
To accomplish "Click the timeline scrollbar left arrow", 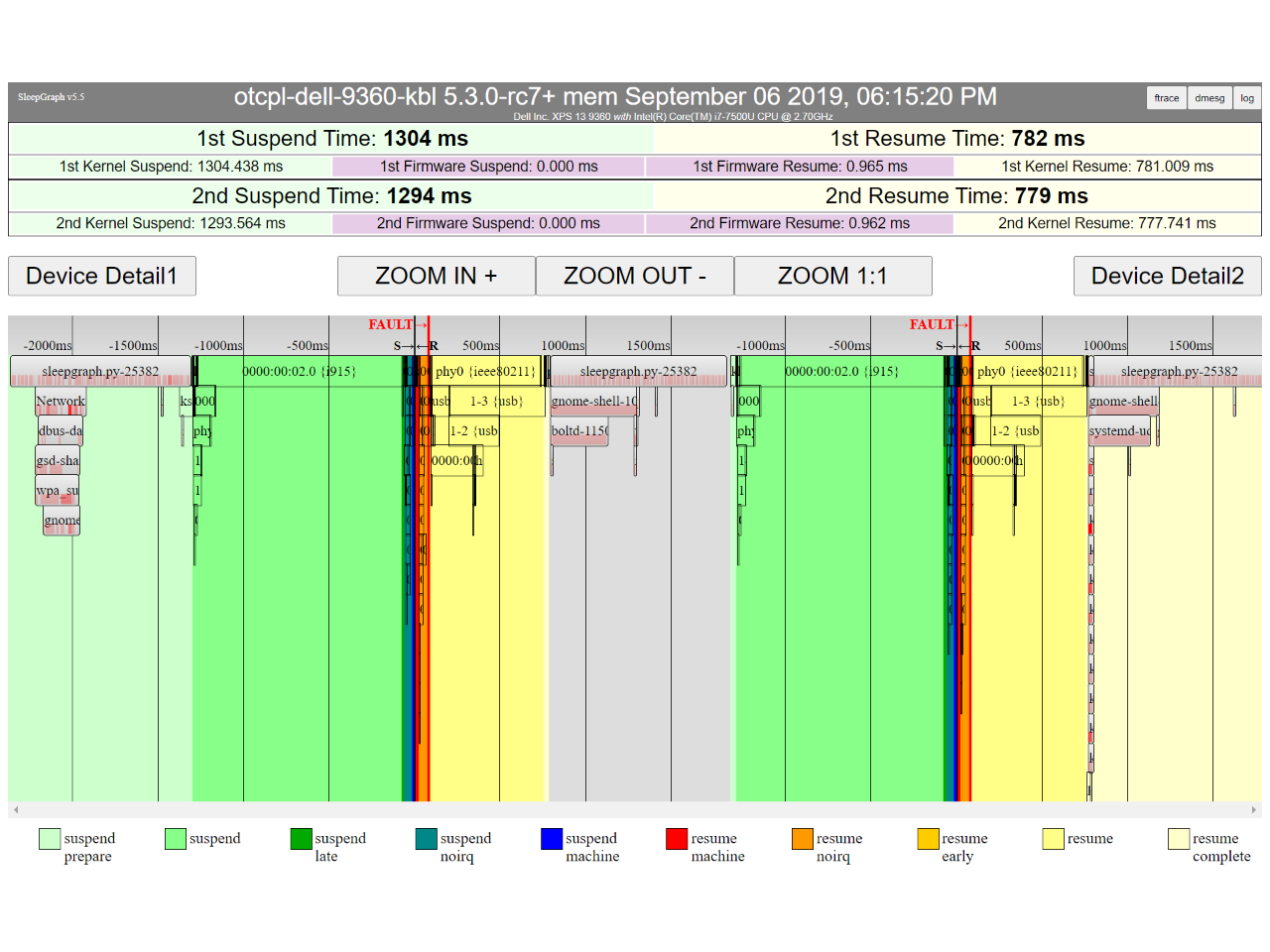I will pyautogui.click(x=15, y=810).
